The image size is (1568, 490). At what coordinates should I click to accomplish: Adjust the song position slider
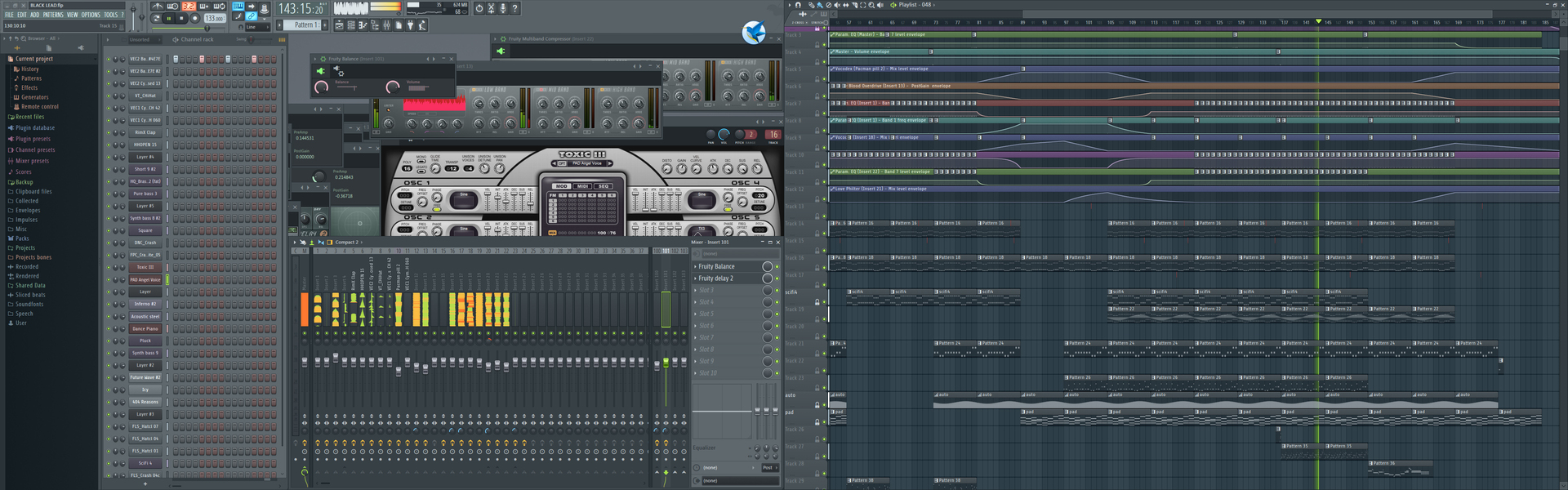coord(189,28)
